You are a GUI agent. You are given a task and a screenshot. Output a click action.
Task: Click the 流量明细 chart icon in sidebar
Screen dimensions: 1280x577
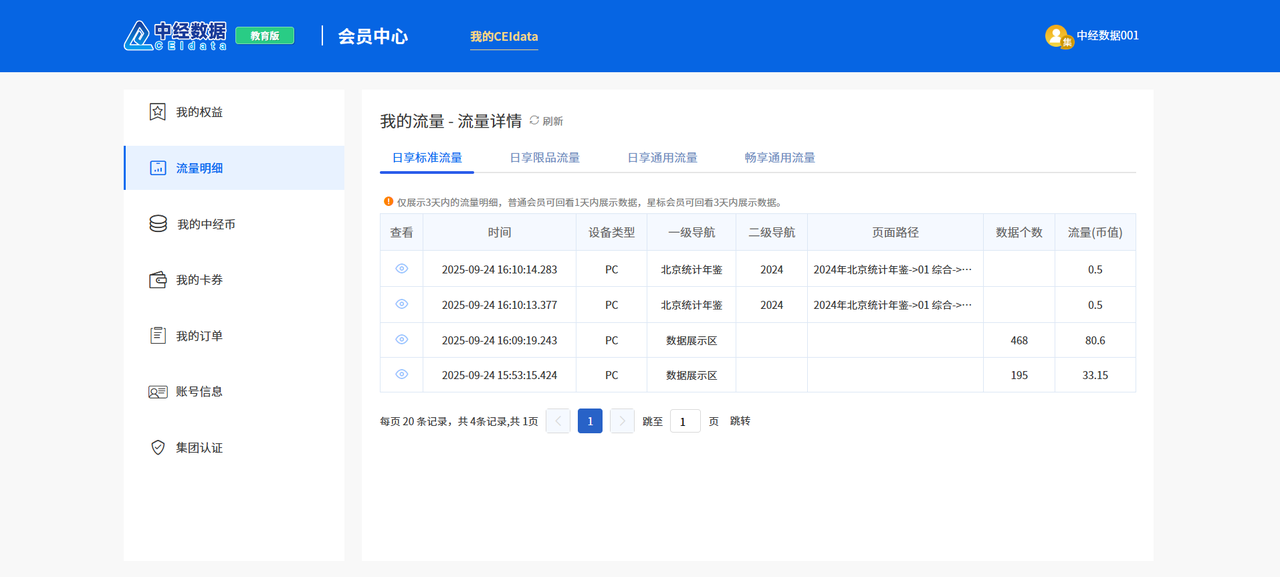[x=158, y=168]
